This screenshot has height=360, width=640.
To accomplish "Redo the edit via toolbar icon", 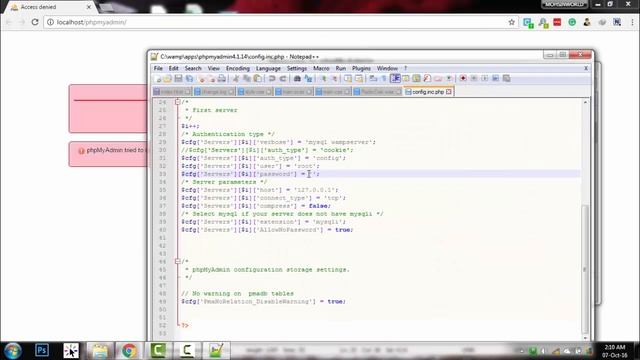I will click(x=283, y=78).
